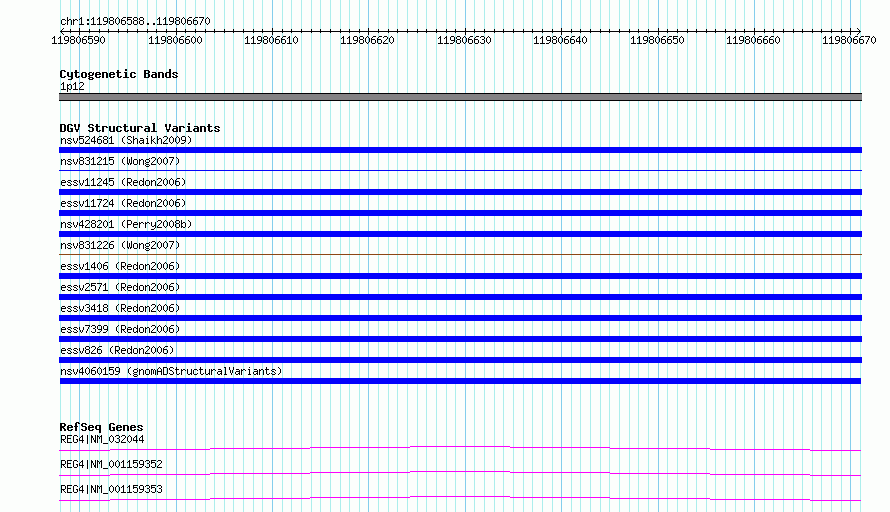Click ruler position 119806650

coord(657,40)
